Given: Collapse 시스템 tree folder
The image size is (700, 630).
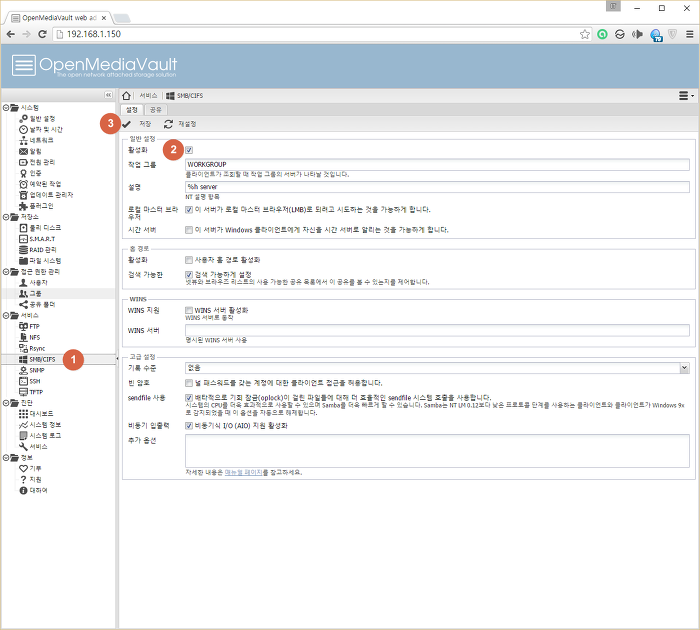Looking at the screenshot, I should coord(6,108).
